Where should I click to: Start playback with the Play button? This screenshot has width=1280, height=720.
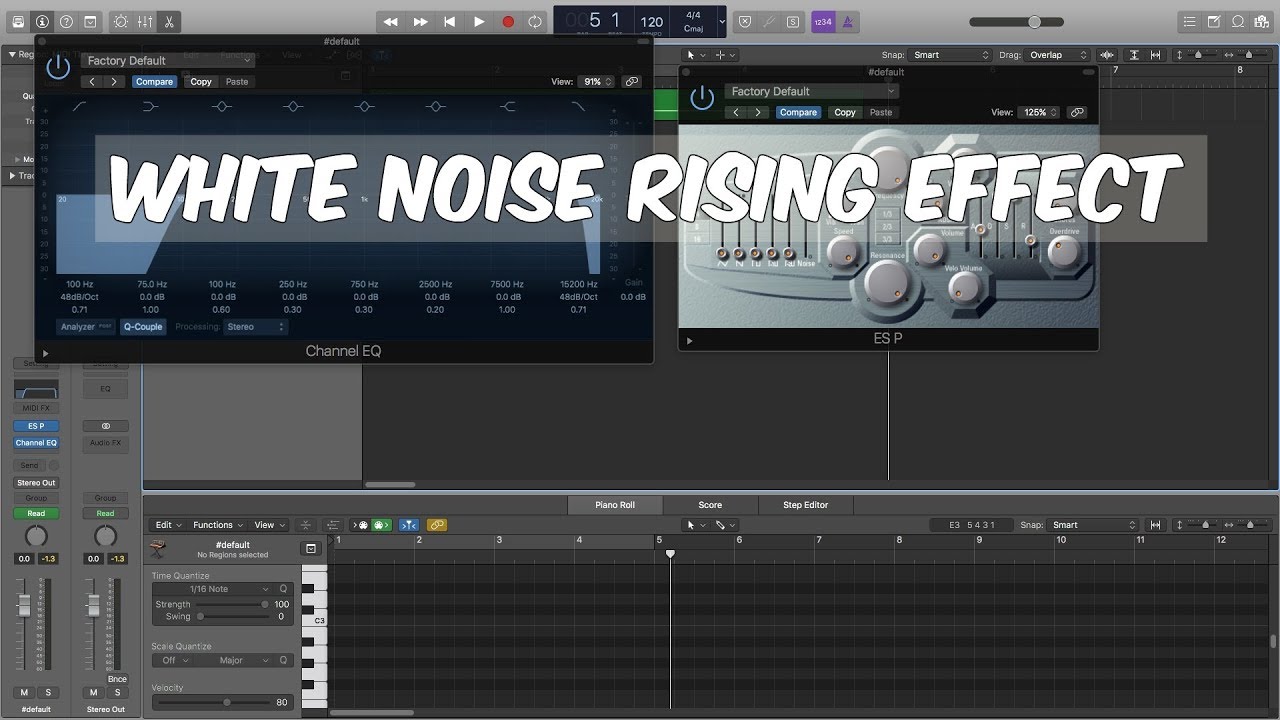(478, 21)
